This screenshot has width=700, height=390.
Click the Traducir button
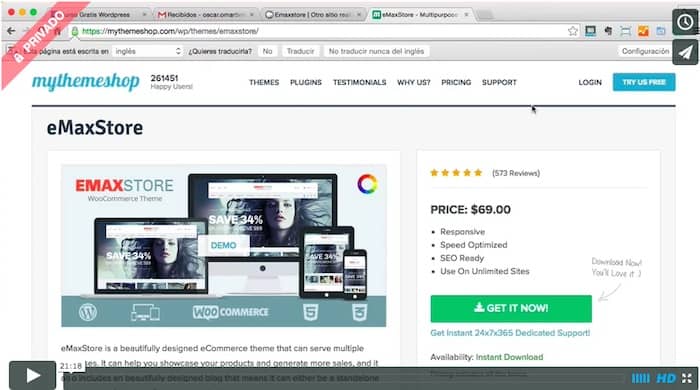(300, 51)
